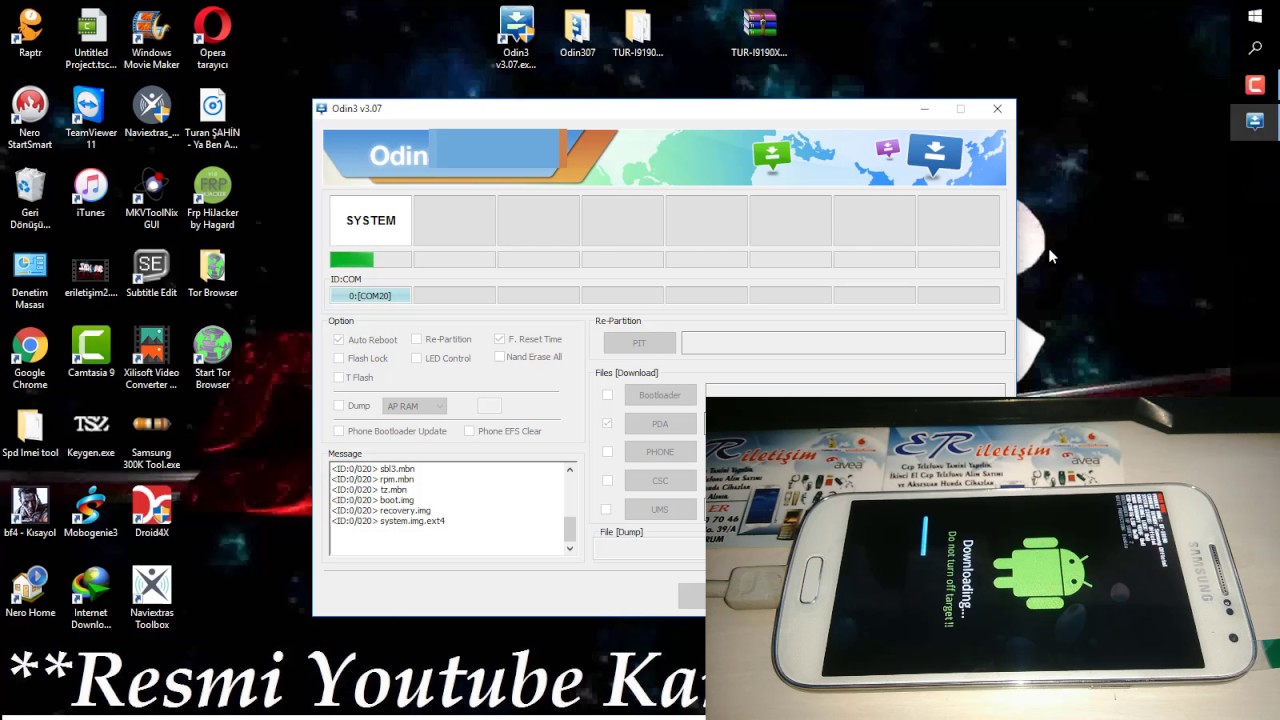
Task: Click the PIT file path field
Action: [x=843, y=343]
